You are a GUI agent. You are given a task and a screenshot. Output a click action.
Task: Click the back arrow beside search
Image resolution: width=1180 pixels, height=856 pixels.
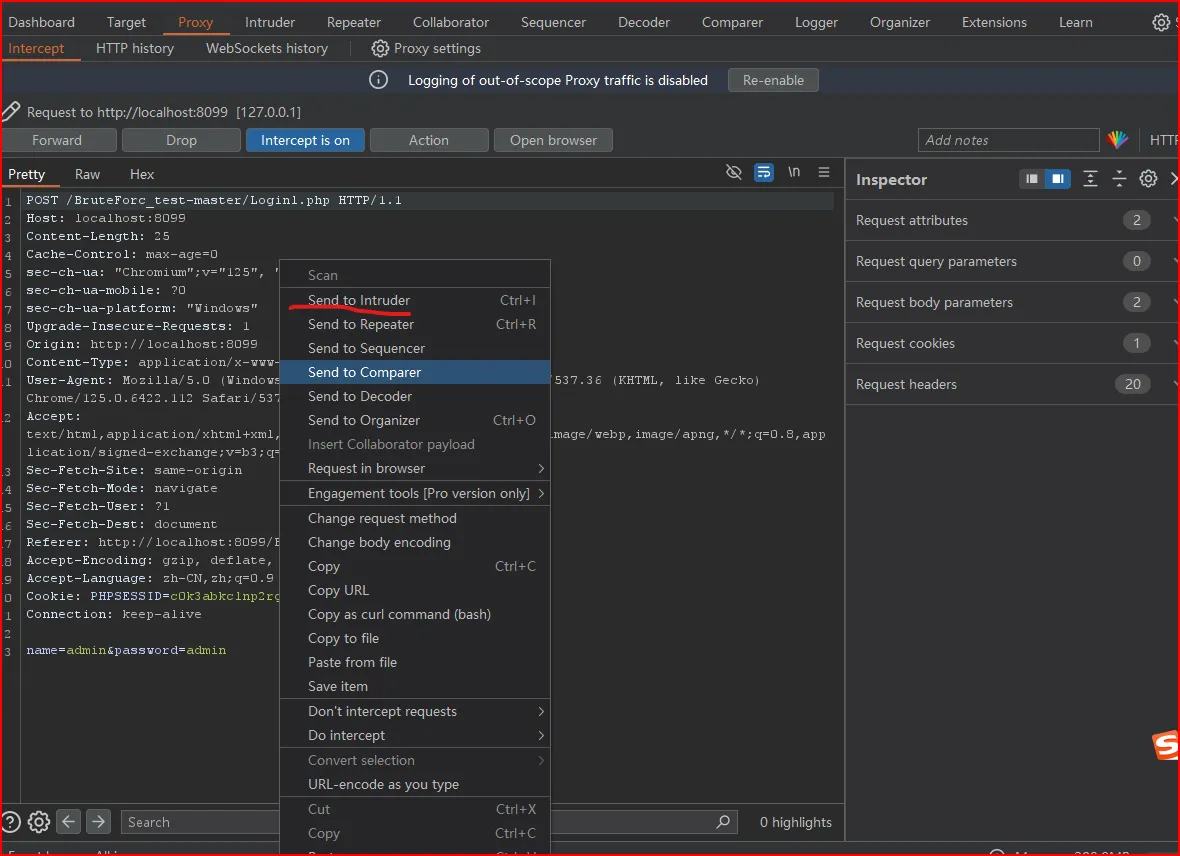pyautogui.click(x=69, y=822)
